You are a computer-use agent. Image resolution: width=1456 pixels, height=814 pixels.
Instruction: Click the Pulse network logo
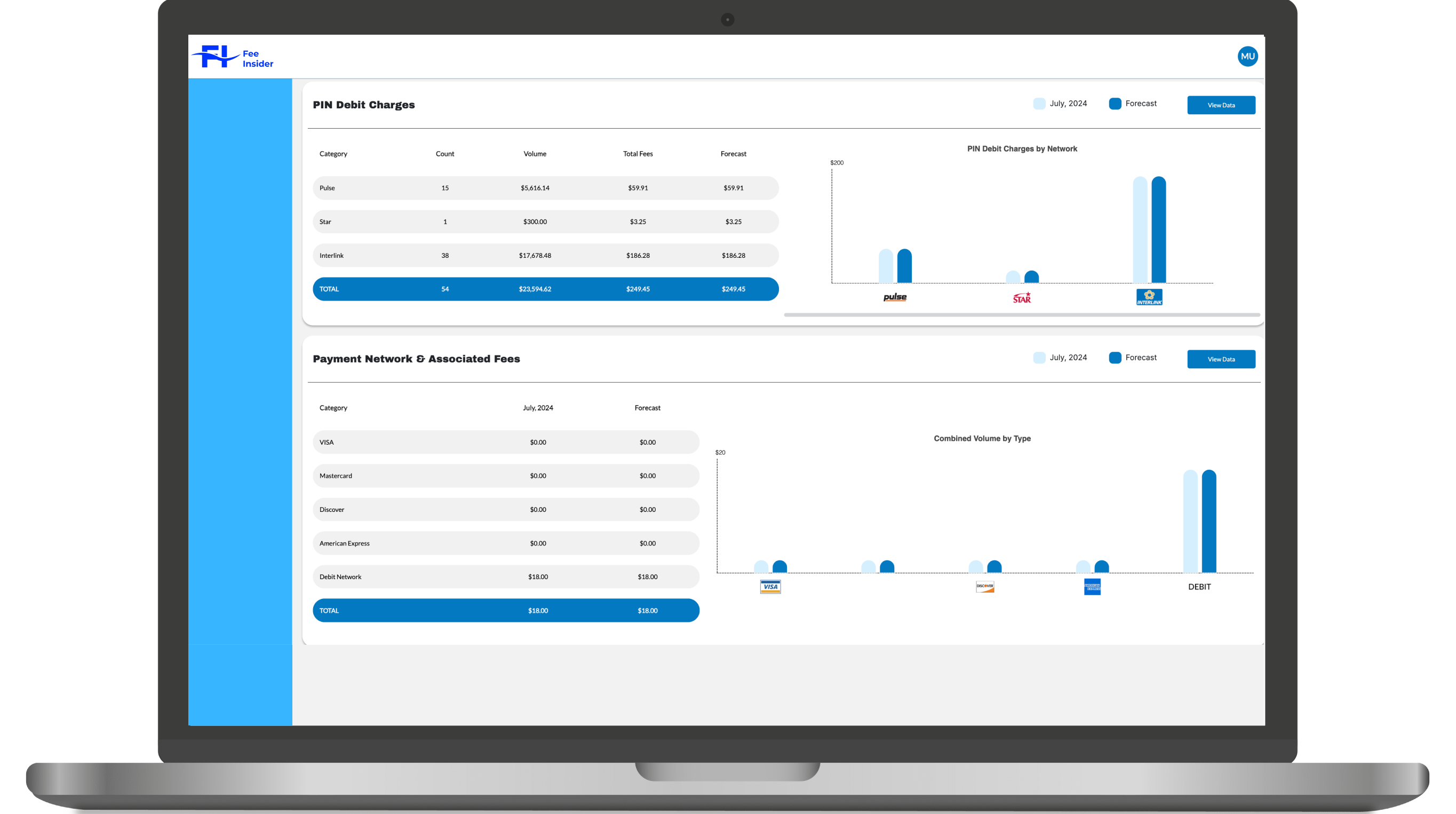895,297
